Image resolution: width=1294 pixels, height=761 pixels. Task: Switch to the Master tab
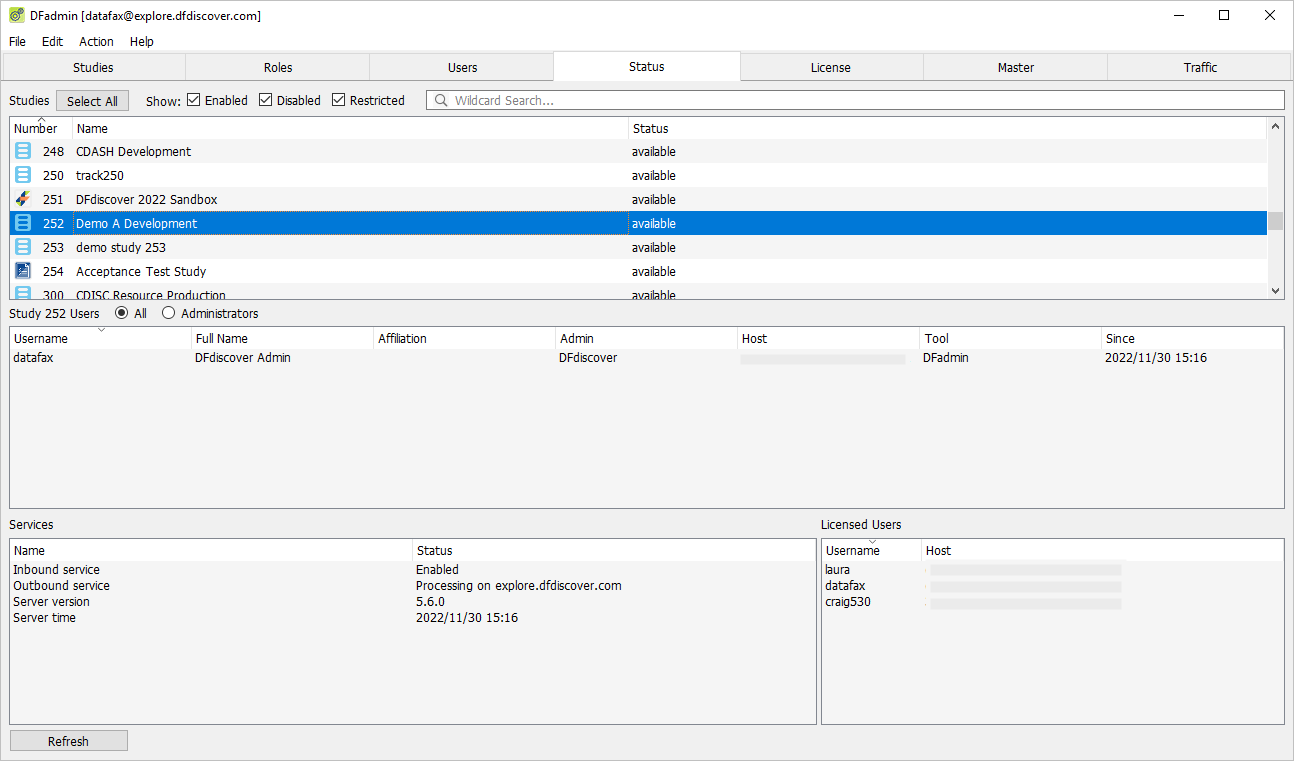click(x=1016, y=67)
